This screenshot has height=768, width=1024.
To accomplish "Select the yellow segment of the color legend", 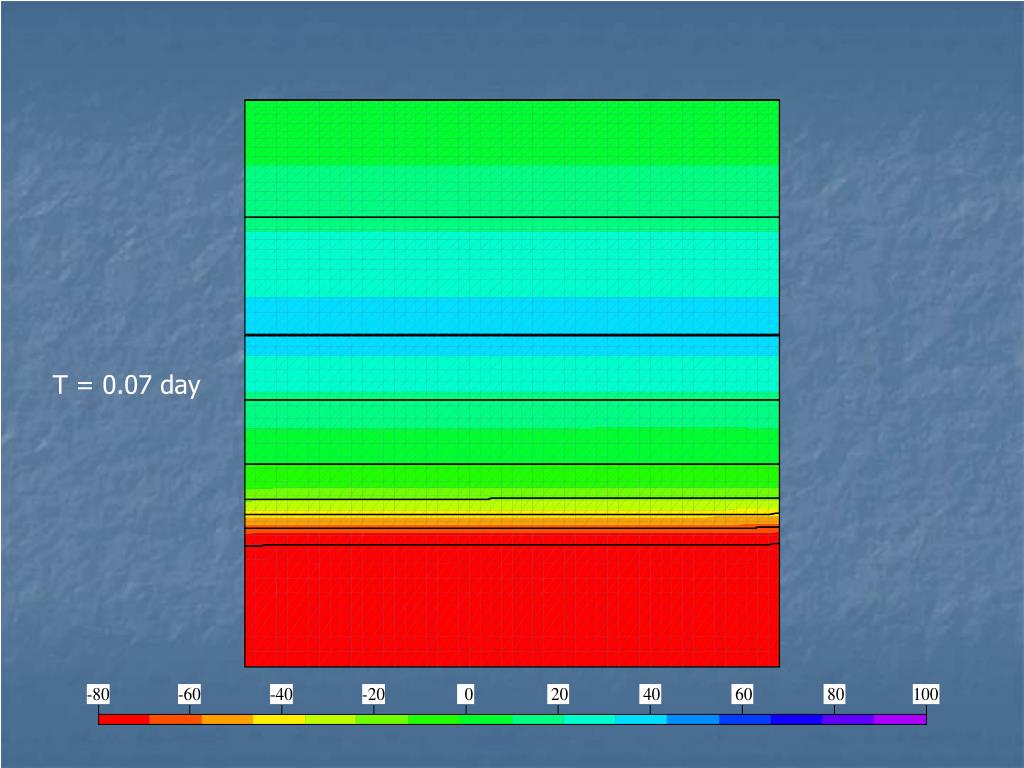I will (x=279, y=719).
